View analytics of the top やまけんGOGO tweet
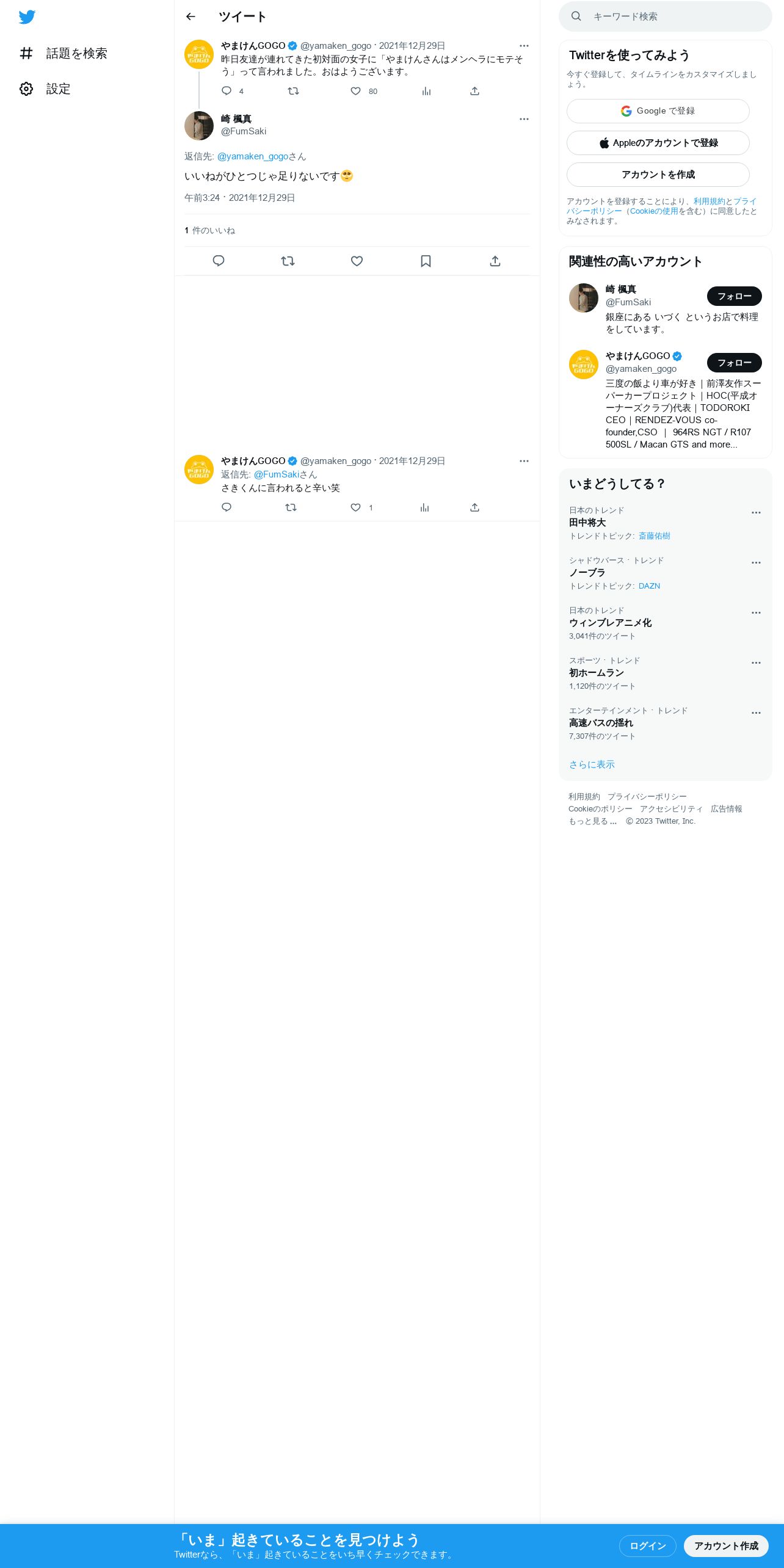The width and height of the screenshot is (784, 1568). pos(426,91)
